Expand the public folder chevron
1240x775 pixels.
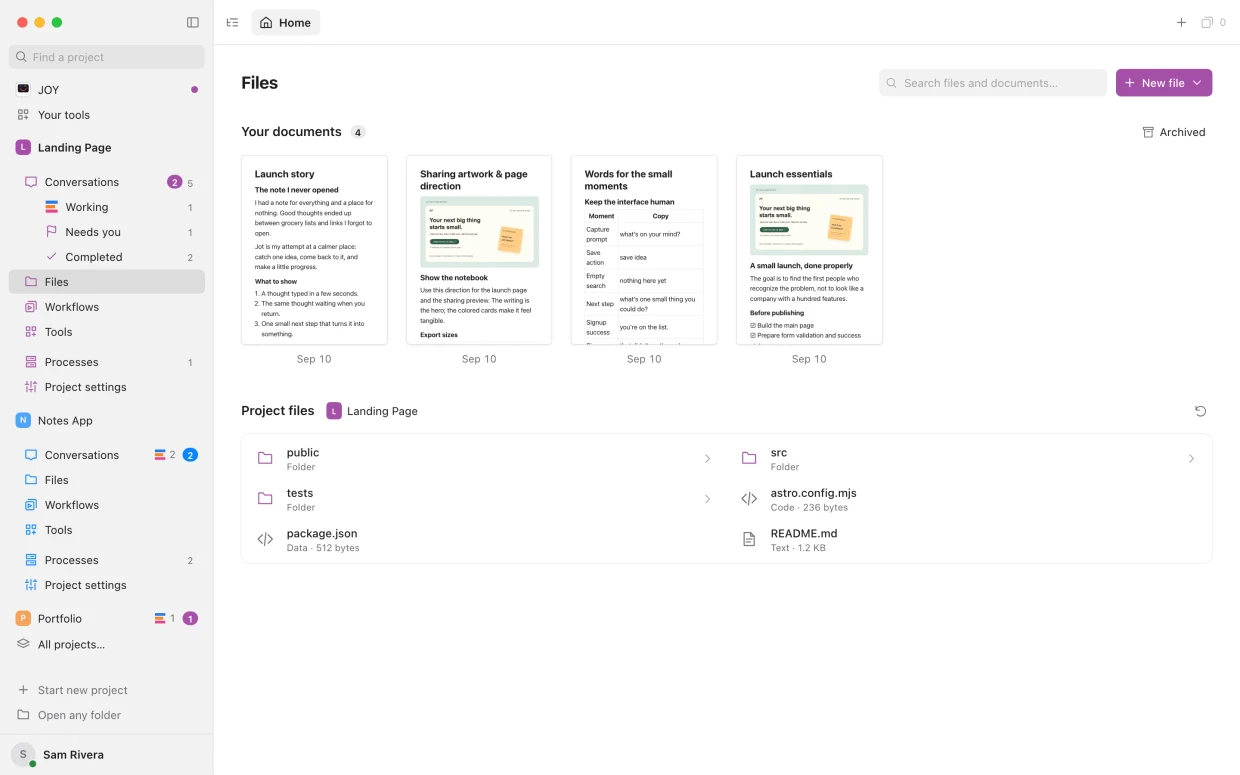click(x=707, y=459)
